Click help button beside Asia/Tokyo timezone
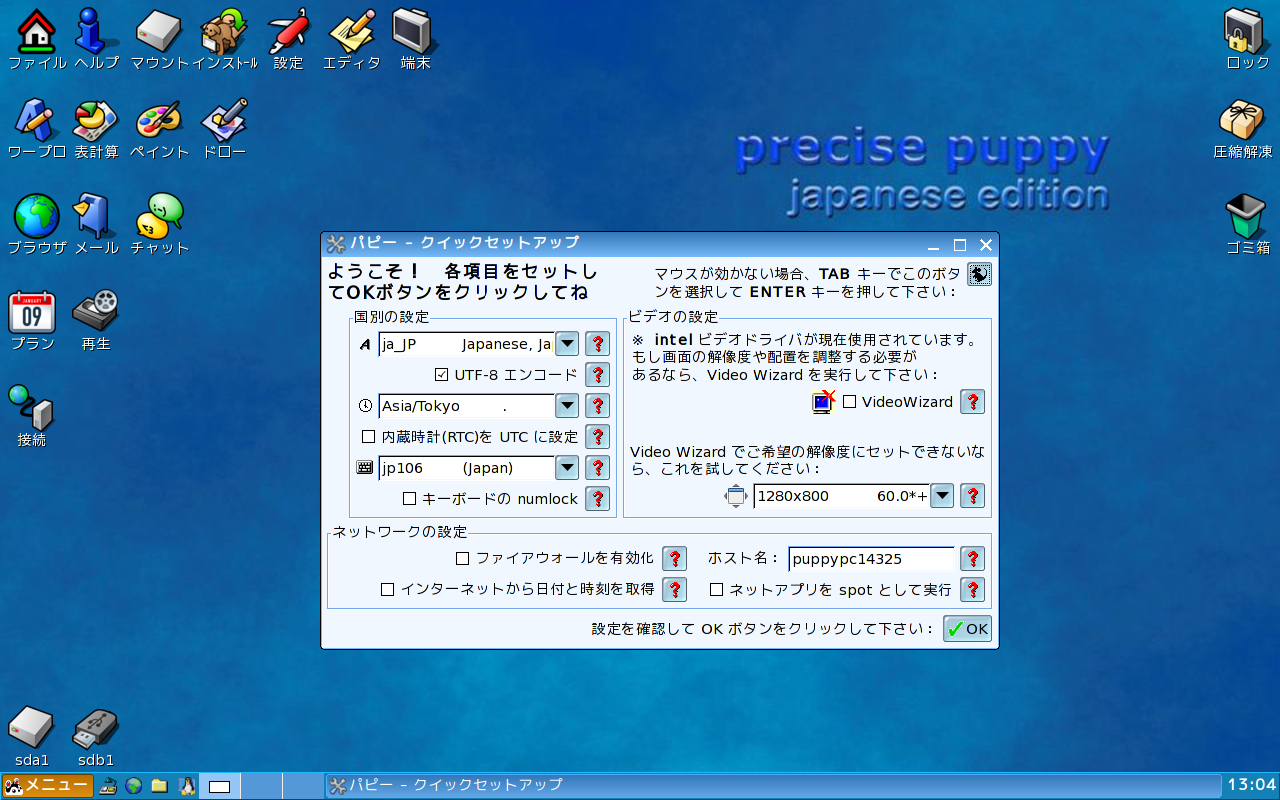Screen dimensions: 1280x800 tap(597, 406)
